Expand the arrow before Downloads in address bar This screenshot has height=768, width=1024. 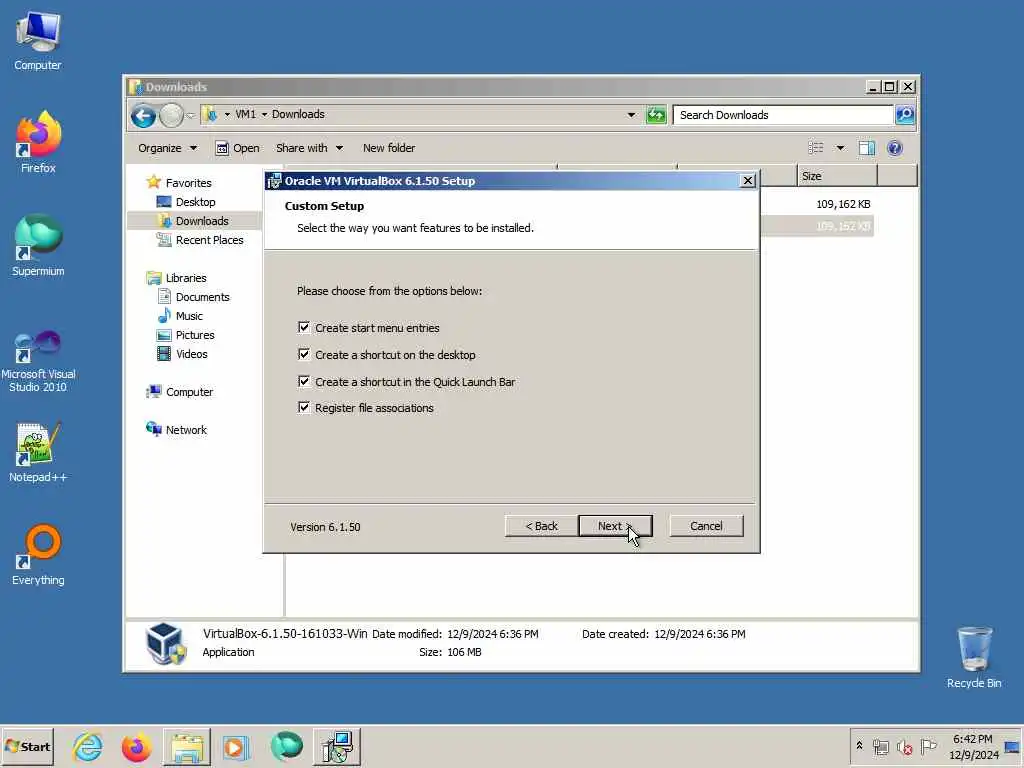coord(264,114)
